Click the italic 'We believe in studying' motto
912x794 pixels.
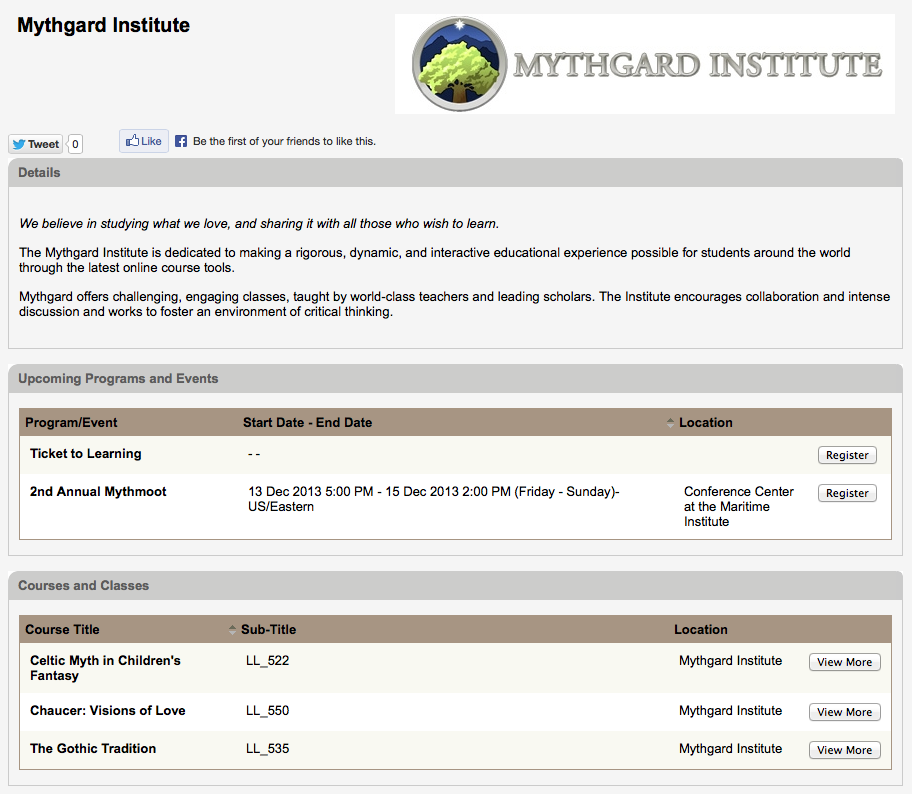(x=259, y=223)
